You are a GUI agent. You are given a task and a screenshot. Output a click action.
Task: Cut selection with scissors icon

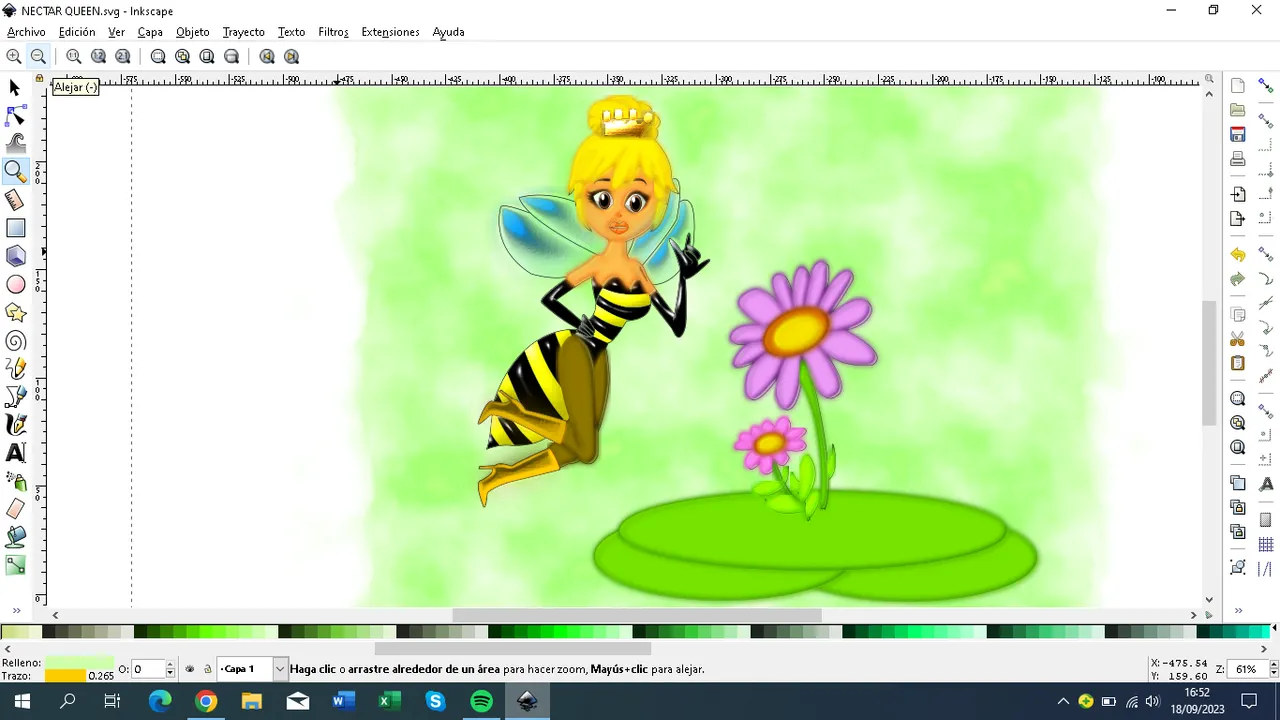coord(1238,339)
